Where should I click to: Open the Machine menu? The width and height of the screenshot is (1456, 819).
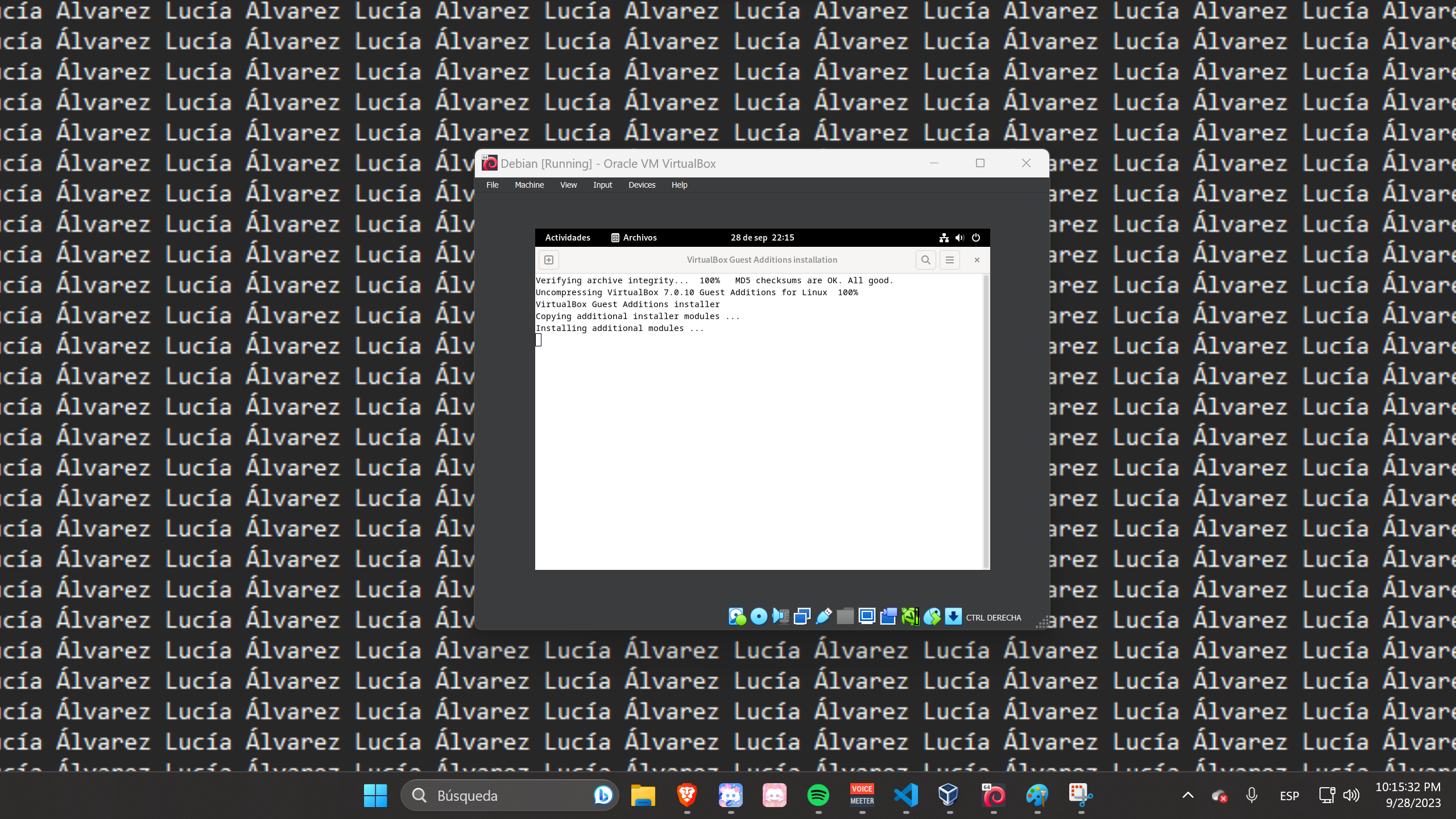[x=529, y=185]
